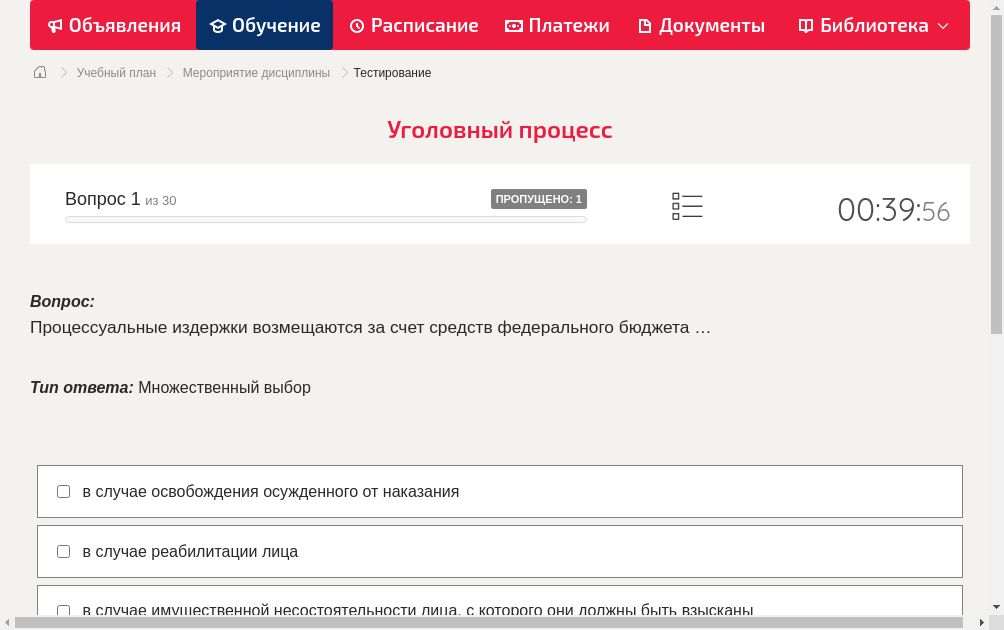
Task: Click the question progress bar
Action: (x=325, y=219)
